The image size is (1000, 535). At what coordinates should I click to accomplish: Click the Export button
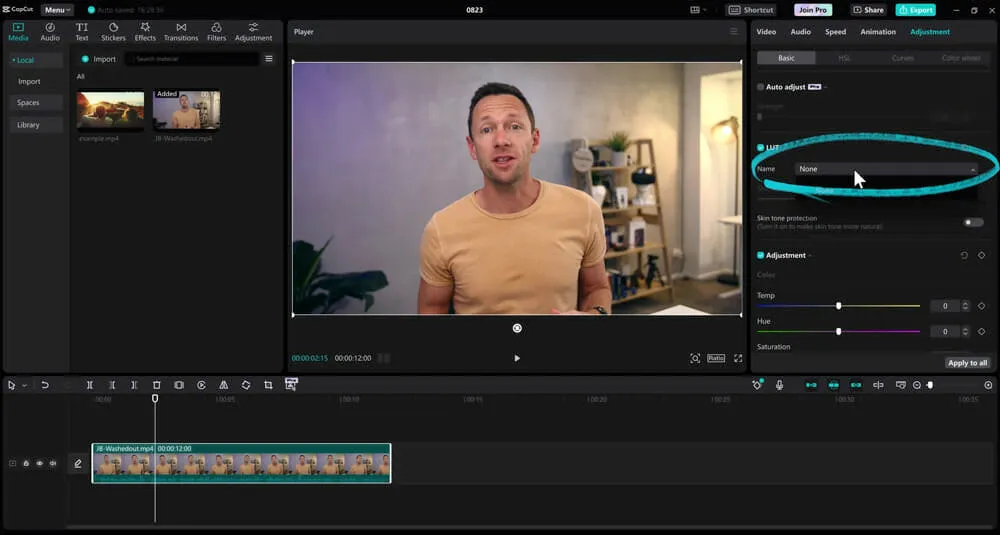[915, 10]
